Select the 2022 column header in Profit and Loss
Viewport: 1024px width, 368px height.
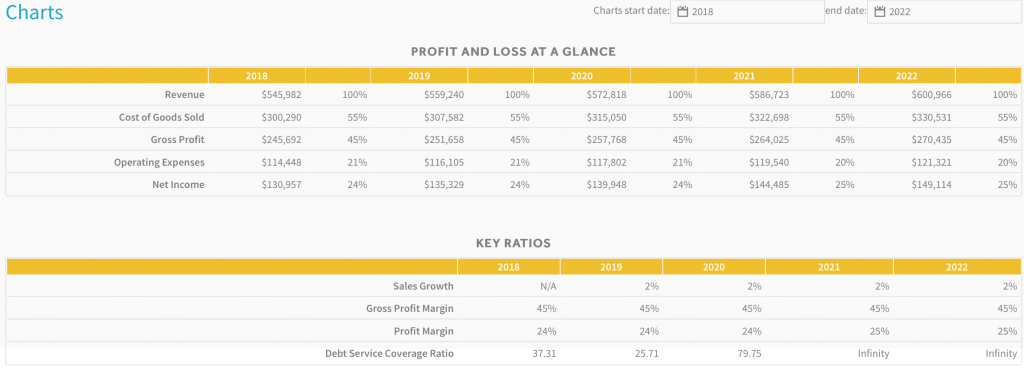tap(906, 76)
